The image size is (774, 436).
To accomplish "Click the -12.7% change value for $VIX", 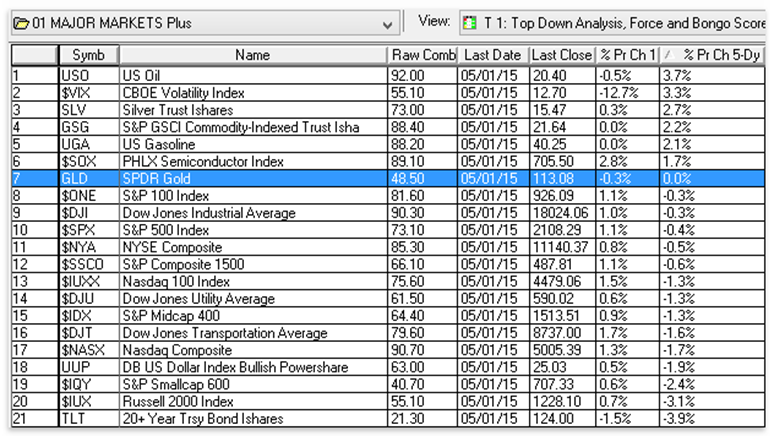I will (627, 93).
